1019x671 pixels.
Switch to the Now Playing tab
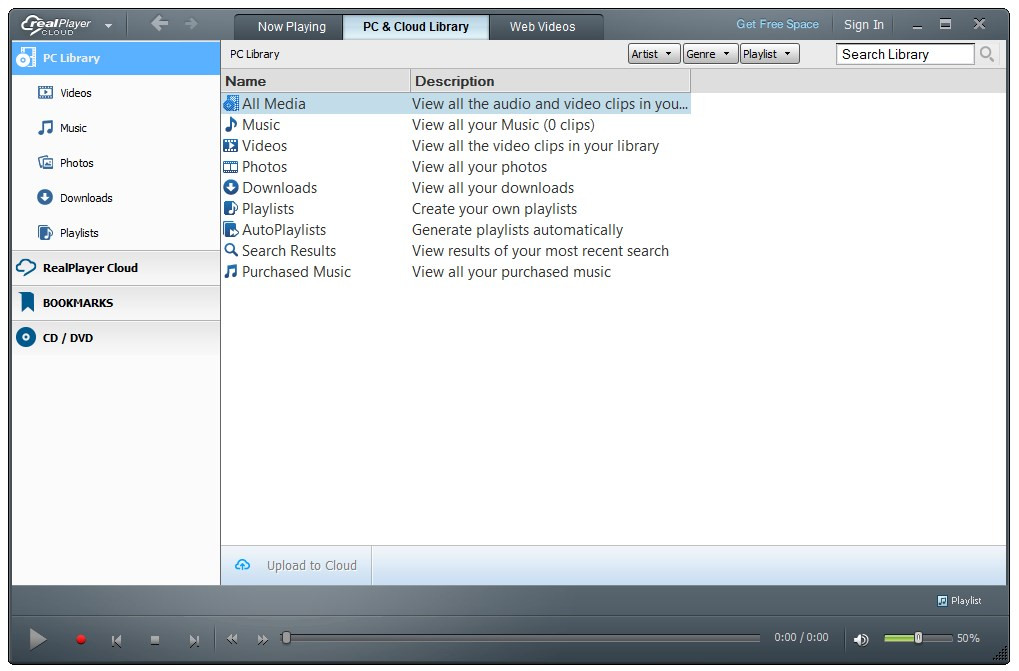[x=291, y=27]
